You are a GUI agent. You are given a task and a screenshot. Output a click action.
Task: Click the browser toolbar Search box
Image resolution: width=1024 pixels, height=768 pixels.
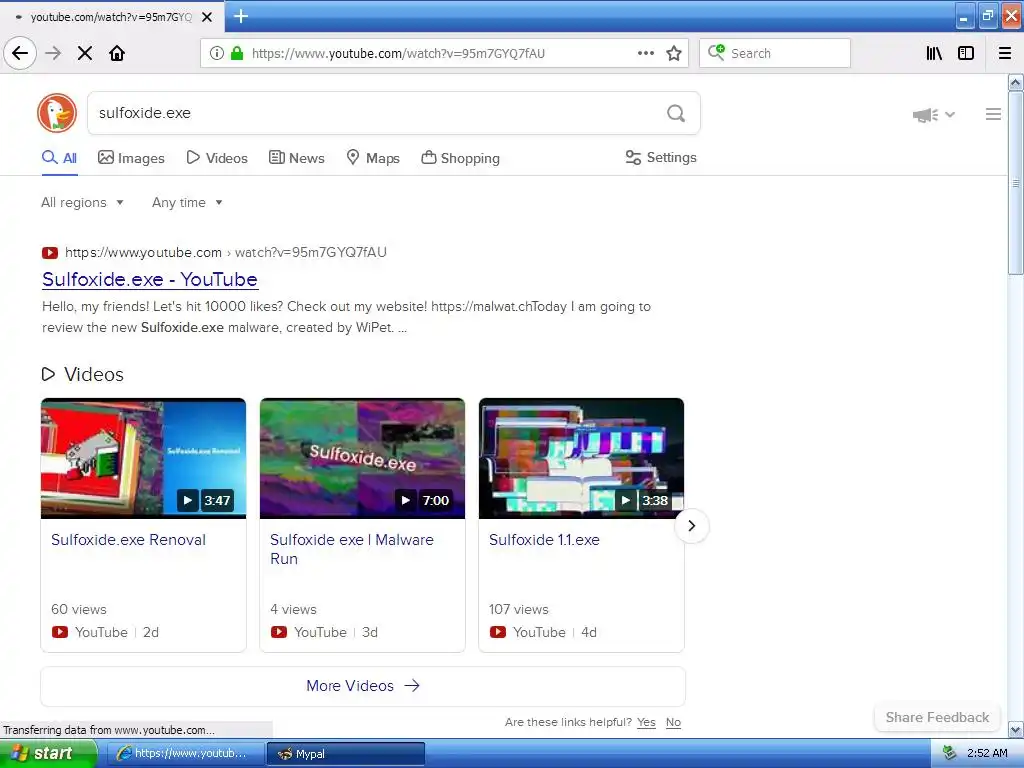[775, 53]
